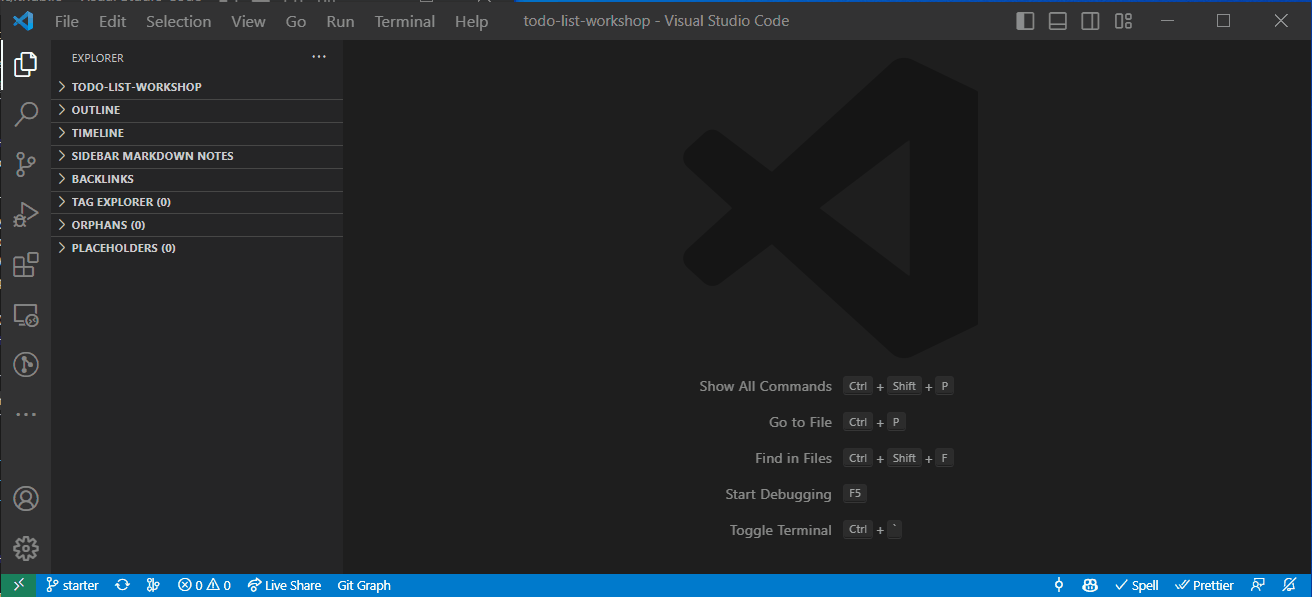
Task: Open Git Graph from the status bar
Action: coord(364,585)
